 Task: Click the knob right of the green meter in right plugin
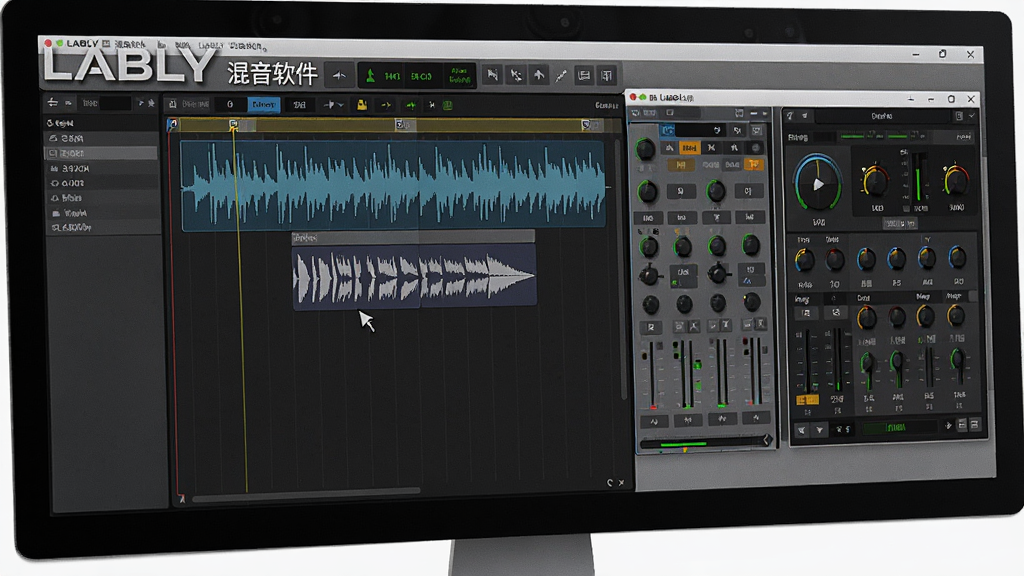pyautogui.click(x=955, y=181)
